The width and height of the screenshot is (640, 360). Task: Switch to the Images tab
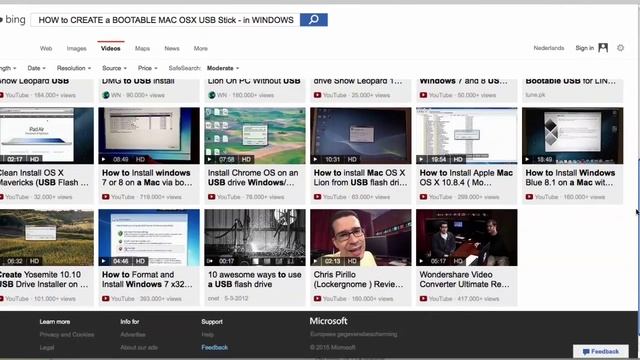[x=76, y=48]
